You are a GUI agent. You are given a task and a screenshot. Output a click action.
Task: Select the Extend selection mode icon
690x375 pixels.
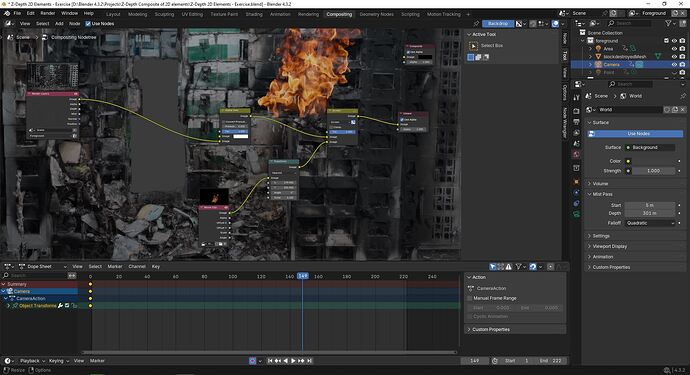coord(478,57)
